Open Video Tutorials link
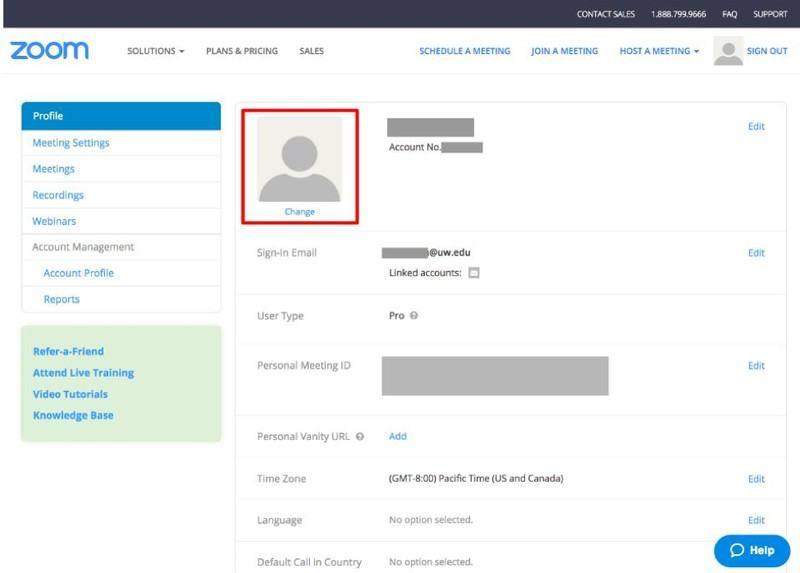Screen dimensions: 800x573 point(70,394)
